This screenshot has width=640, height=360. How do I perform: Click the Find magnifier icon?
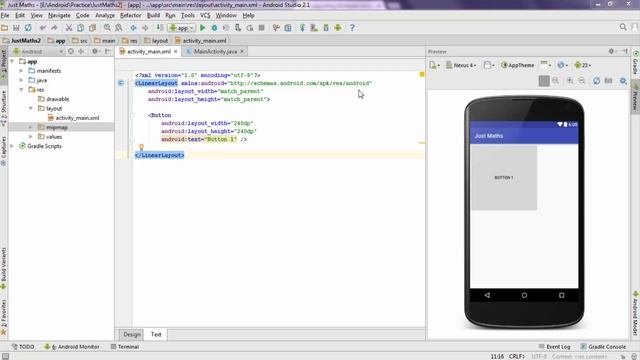tap(107, 28)
